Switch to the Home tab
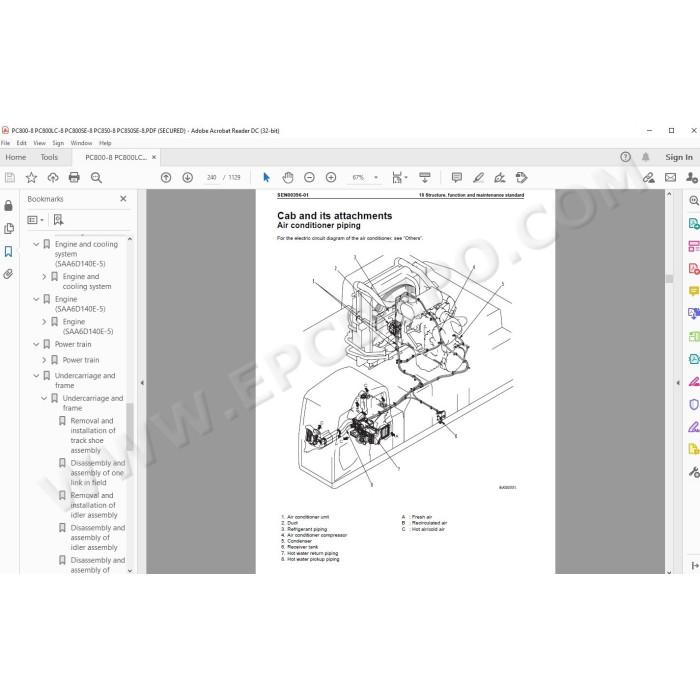This screenshot has height=700, width=700. pos(16,157)
